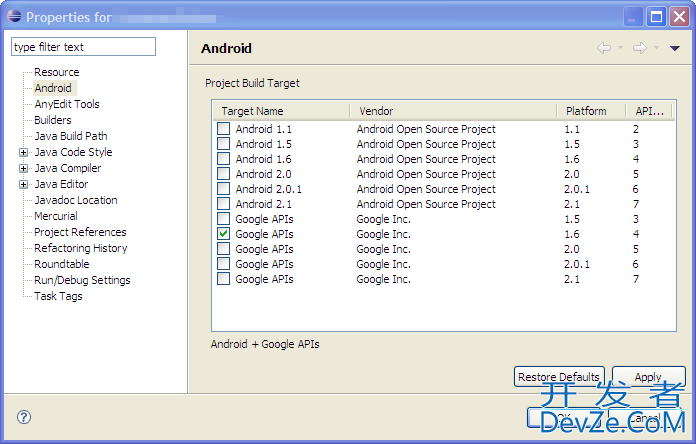
Task: Maximize the Properties dialog window
Action: (x=656, y=17)
